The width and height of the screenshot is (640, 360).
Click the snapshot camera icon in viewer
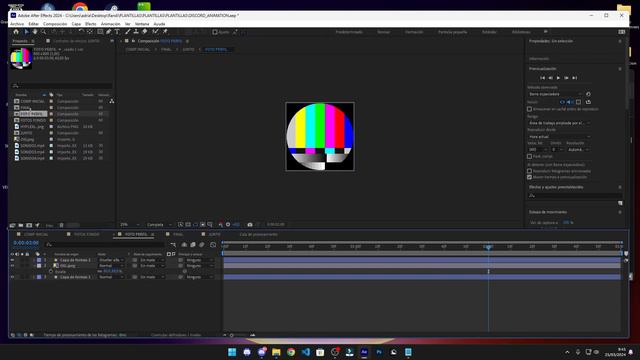[250, 224]
